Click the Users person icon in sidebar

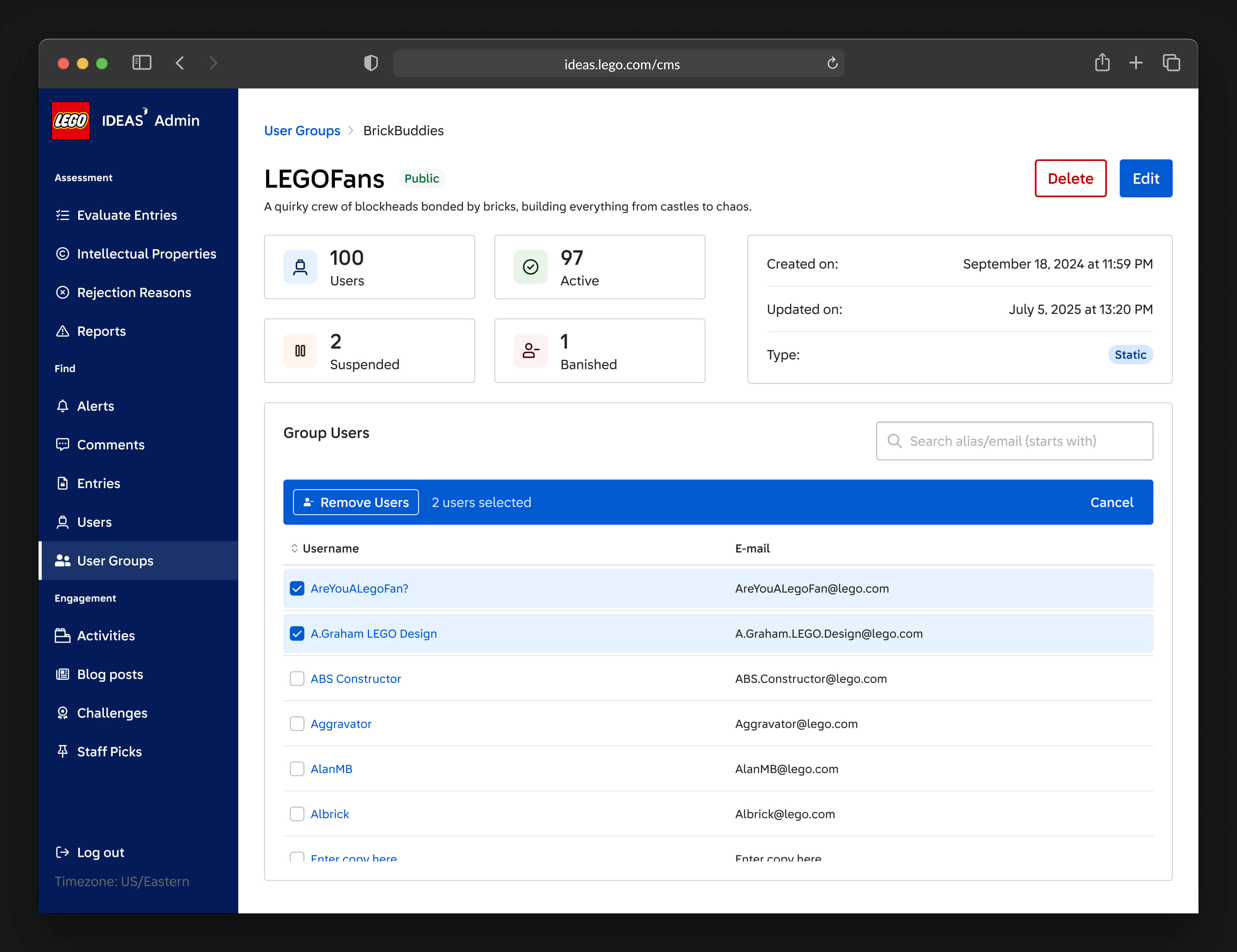tap(62, 522)
